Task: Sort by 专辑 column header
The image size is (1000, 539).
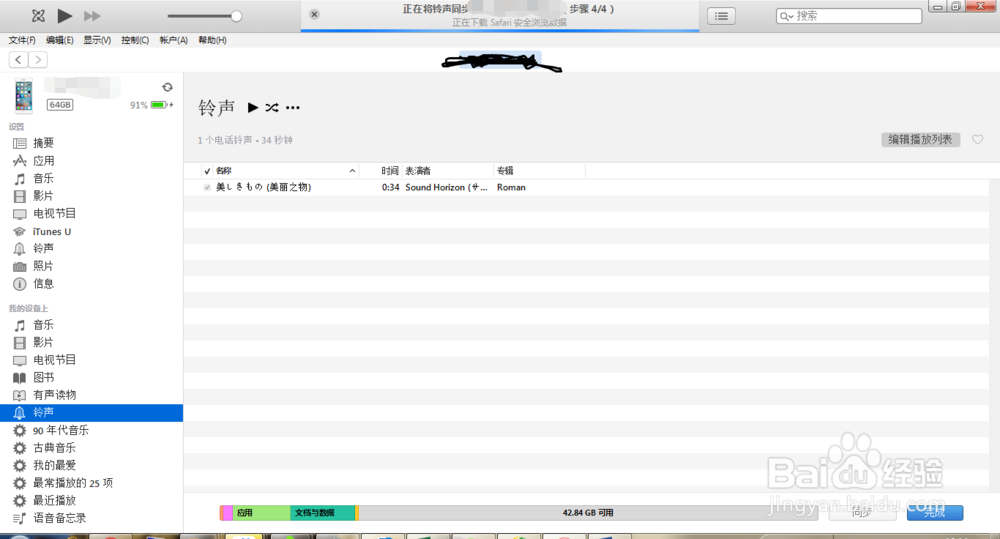Action: point(505,171)
